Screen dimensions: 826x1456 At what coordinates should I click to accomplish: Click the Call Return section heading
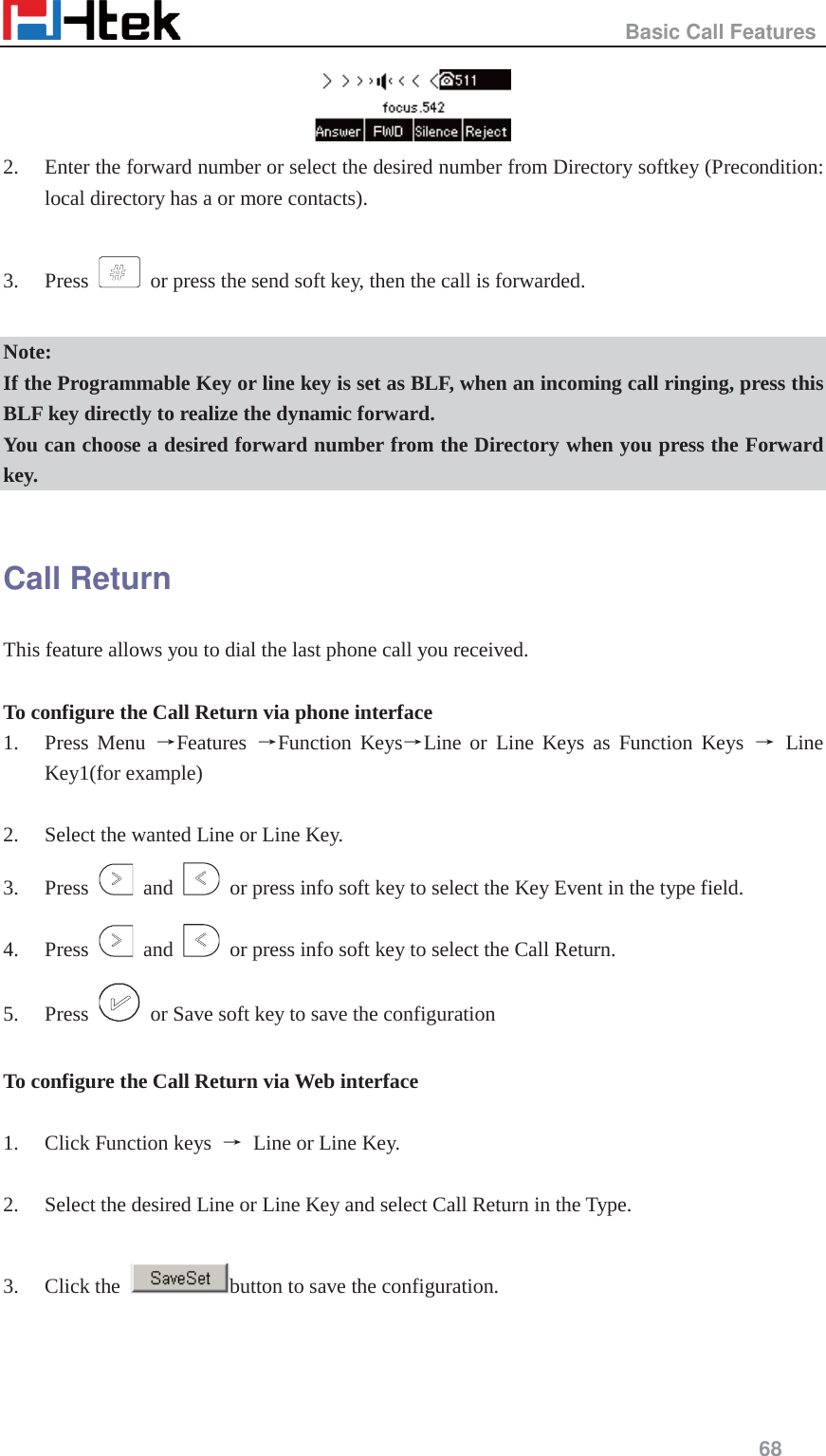pyautogui.click(x=88, y=578)
